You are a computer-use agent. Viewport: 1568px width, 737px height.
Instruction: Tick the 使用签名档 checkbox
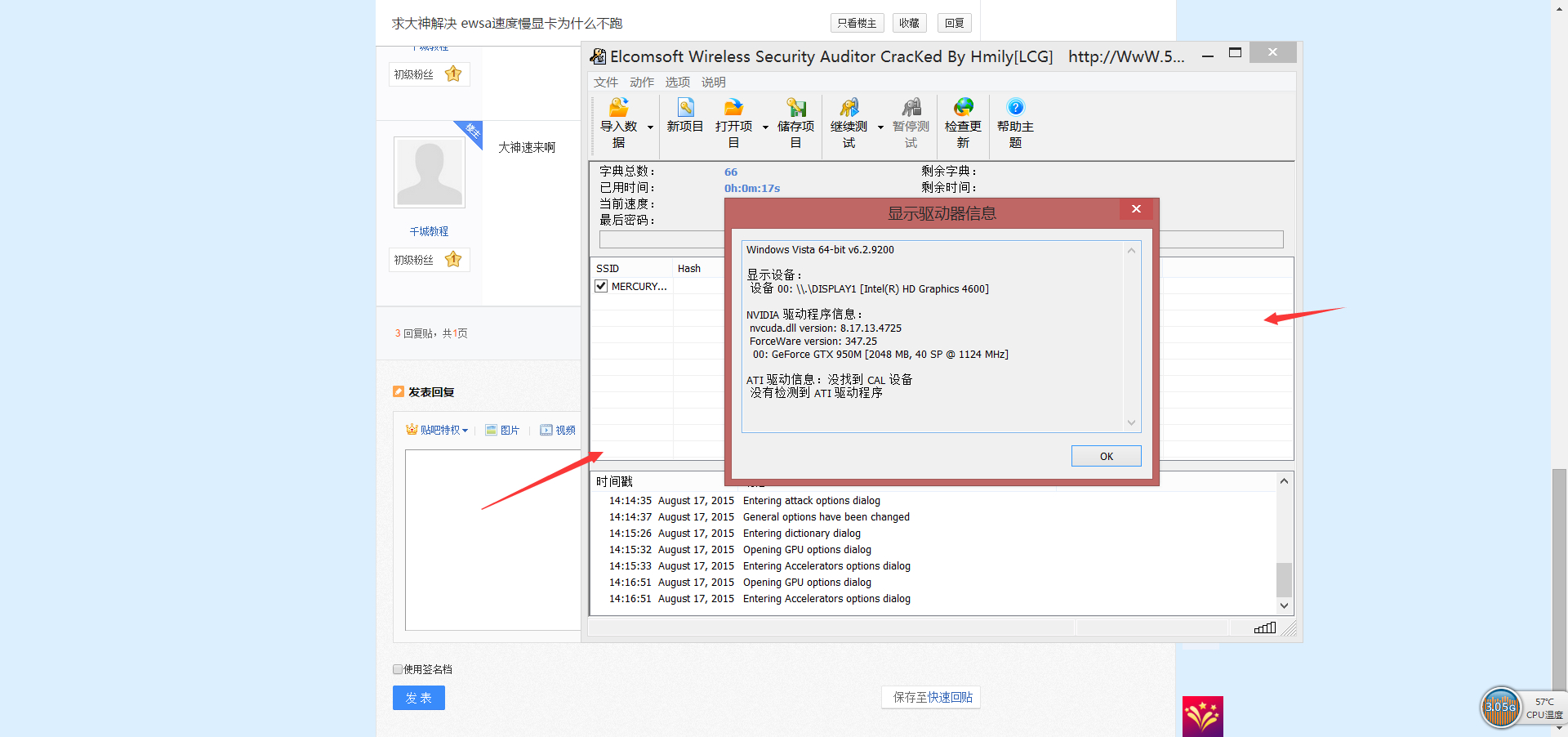(398, 669)
